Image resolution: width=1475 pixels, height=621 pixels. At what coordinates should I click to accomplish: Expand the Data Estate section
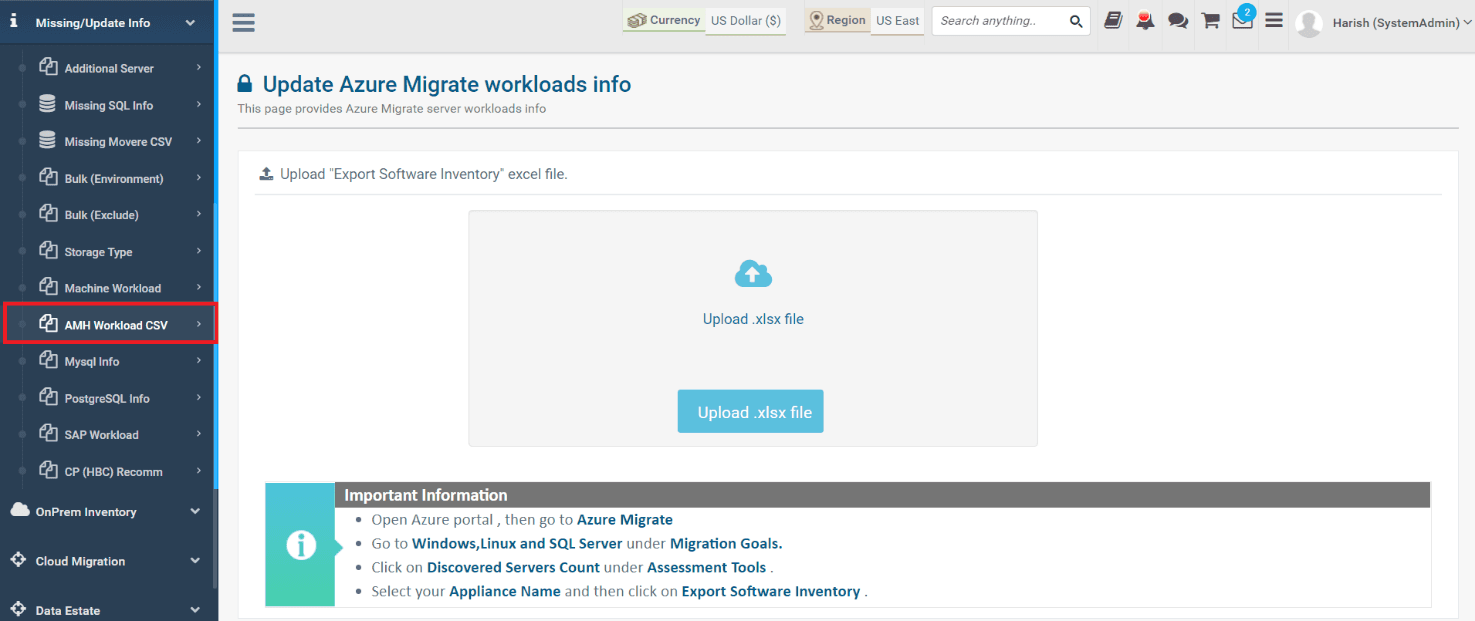(x=108, y=609)
